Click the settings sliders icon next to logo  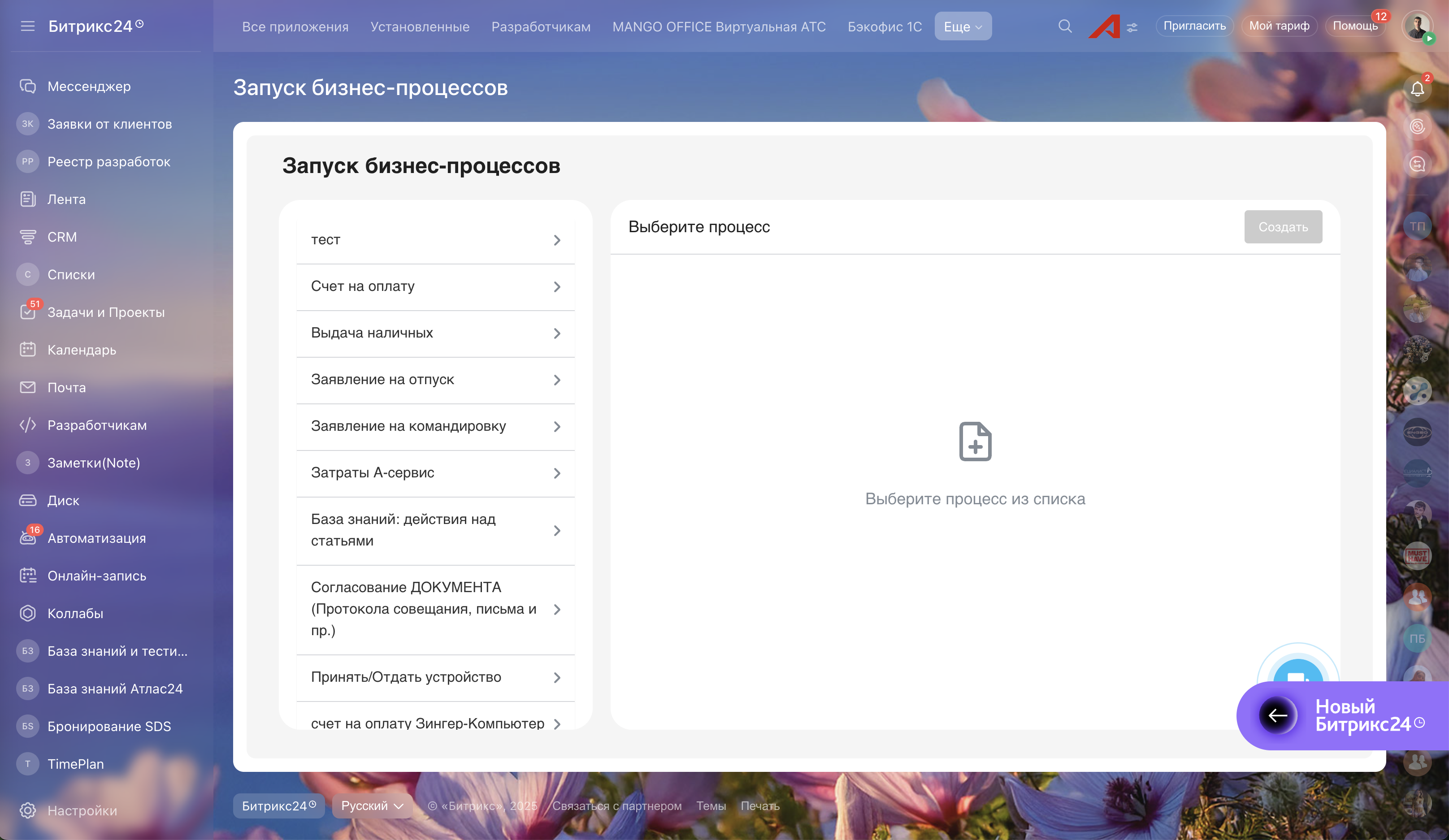[x=1132, y=28]
